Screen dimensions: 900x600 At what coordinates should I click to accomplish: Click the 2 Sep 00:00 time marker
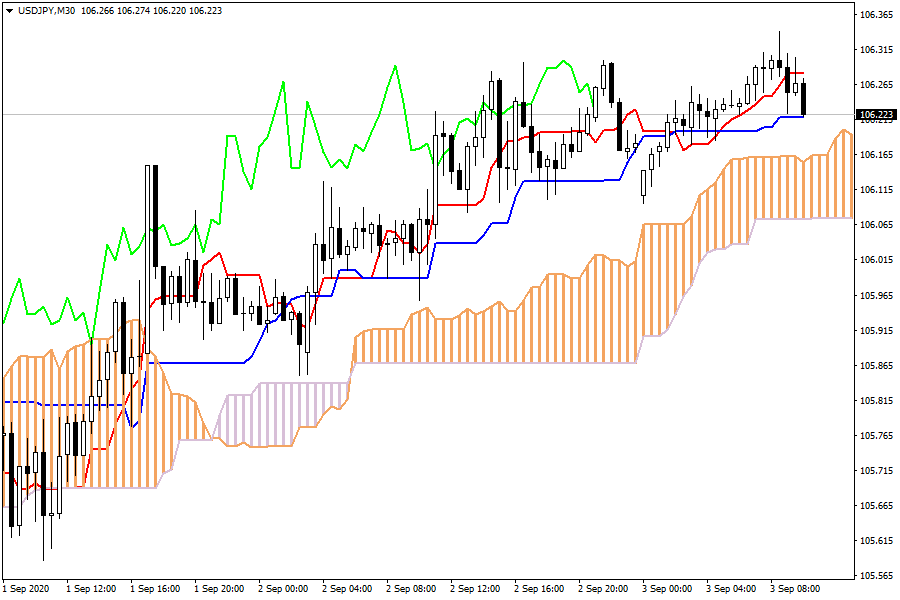tap(283, 589)
